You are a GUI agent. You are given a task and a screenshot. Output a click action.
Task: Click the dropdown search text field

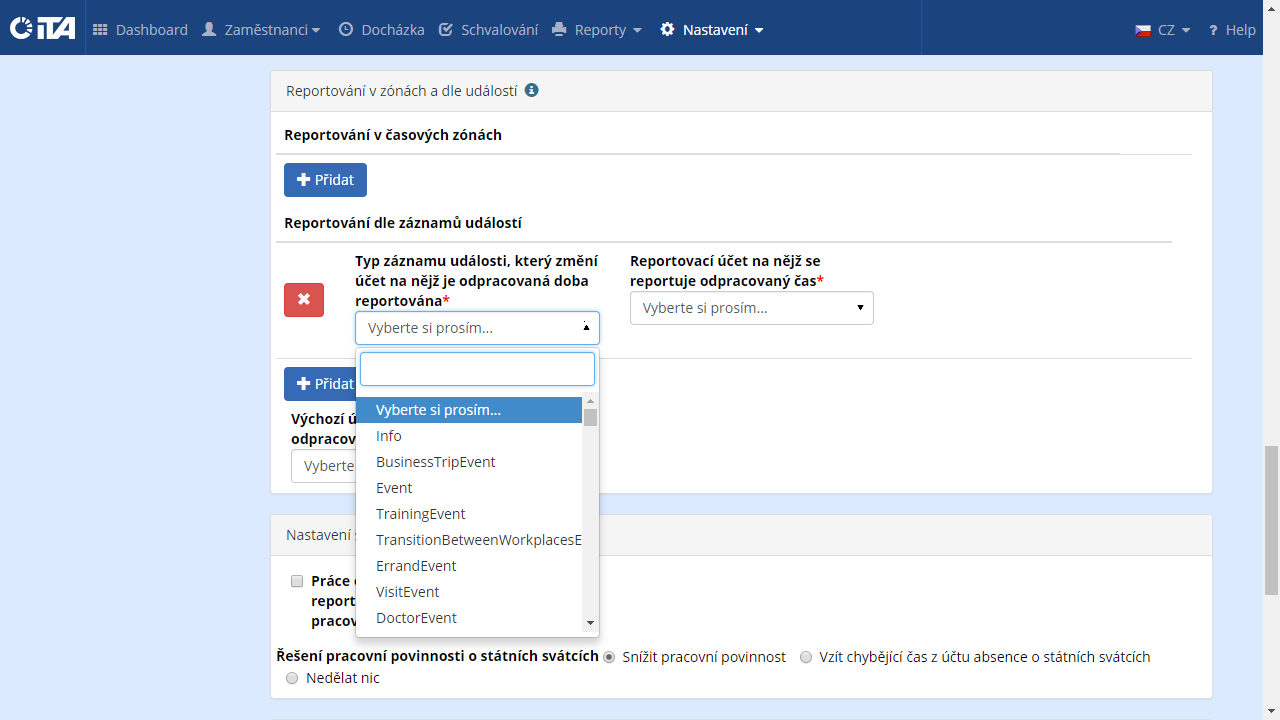[477, 369]
